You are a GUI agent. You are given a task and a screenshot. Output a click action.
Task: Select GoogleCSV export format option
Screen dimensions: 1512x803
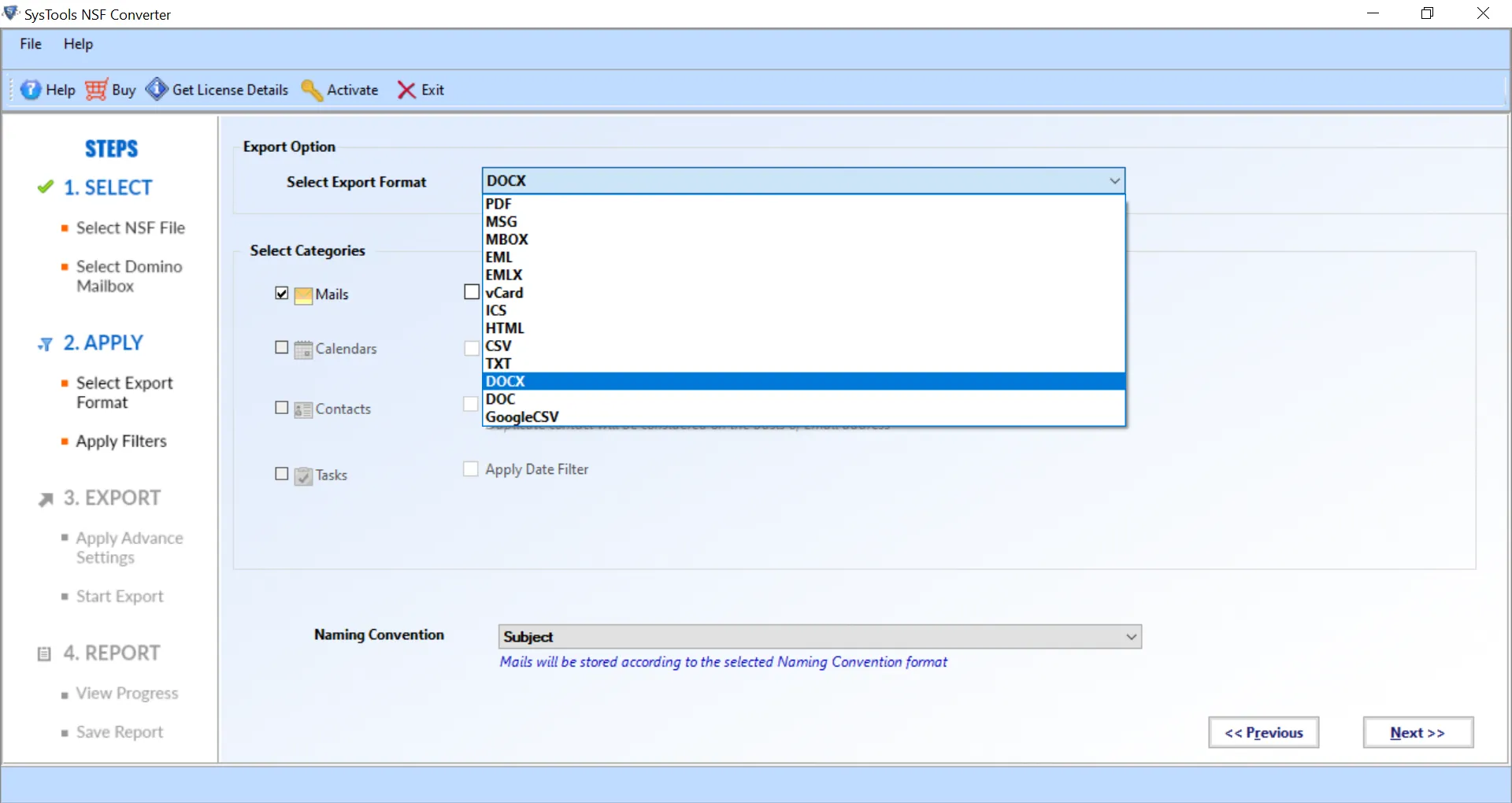(522, 416)
